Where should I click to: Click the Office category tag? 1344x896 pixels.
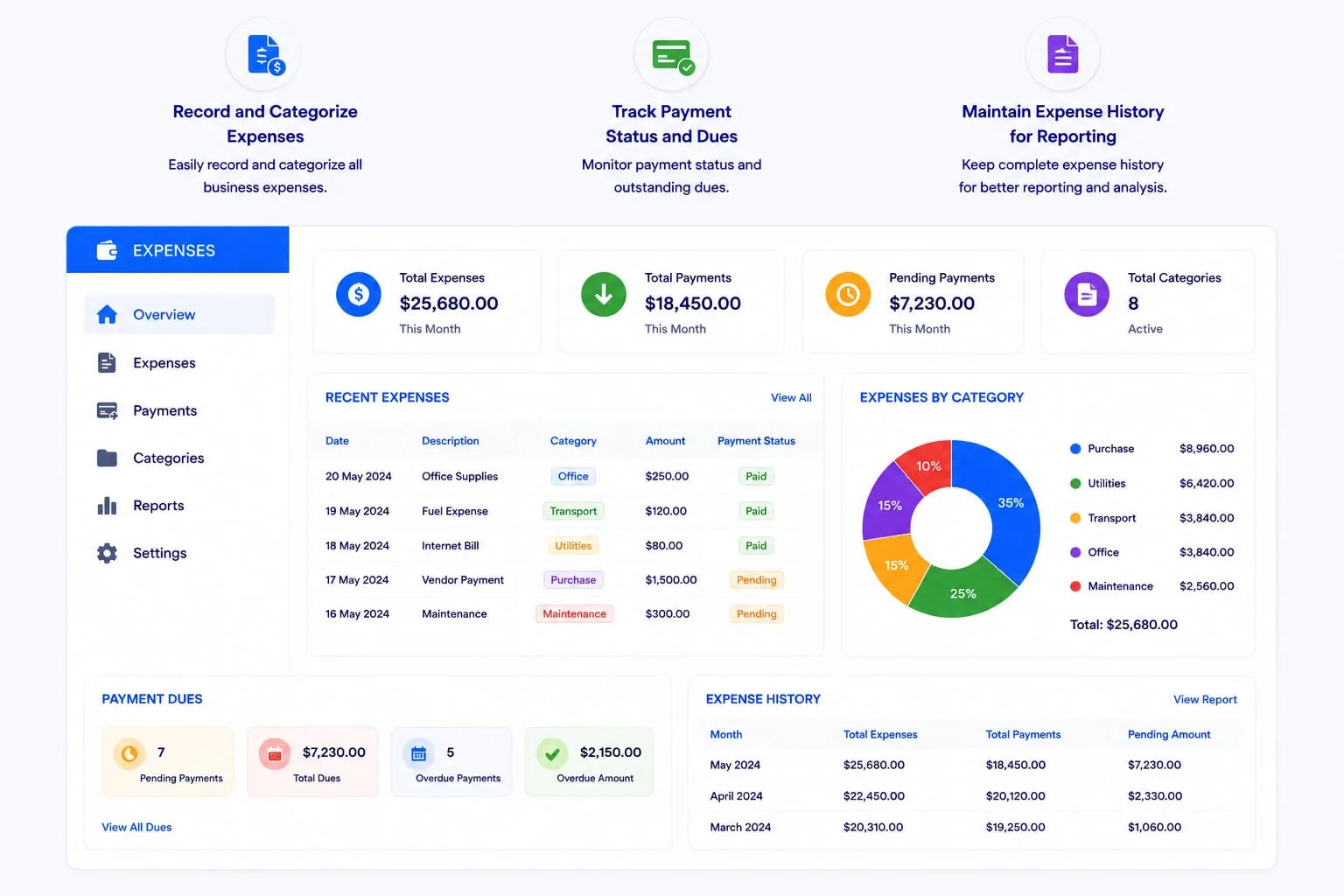pos(573,476)
